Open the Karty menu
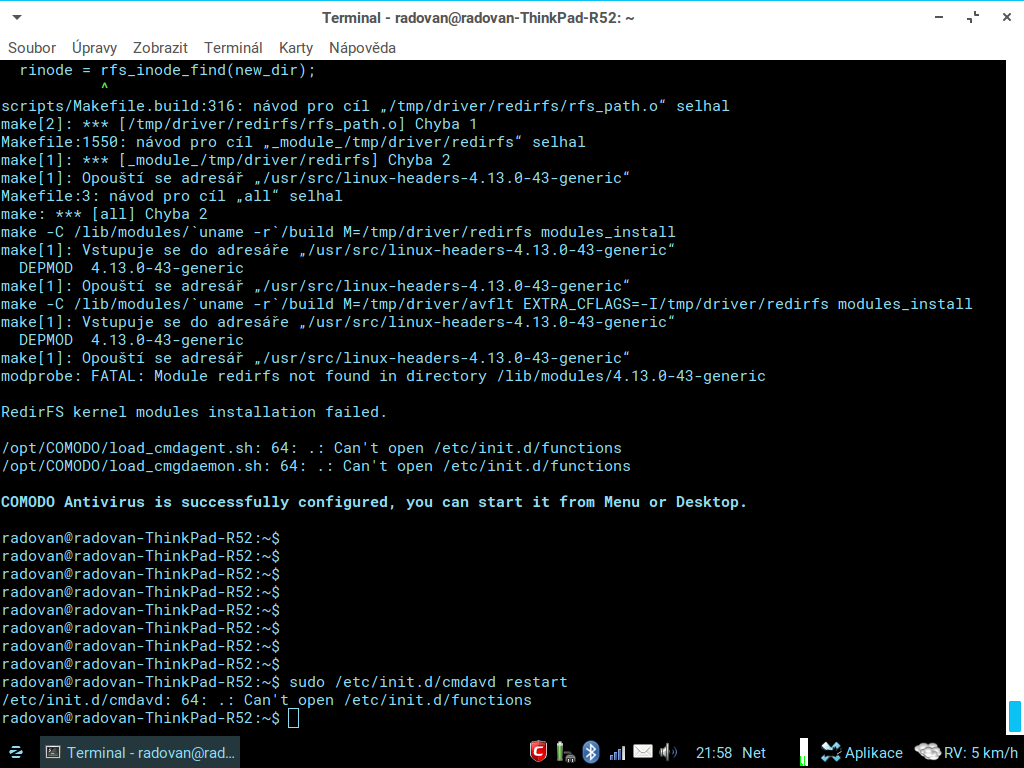1024x768 pixels. point(296,48)
